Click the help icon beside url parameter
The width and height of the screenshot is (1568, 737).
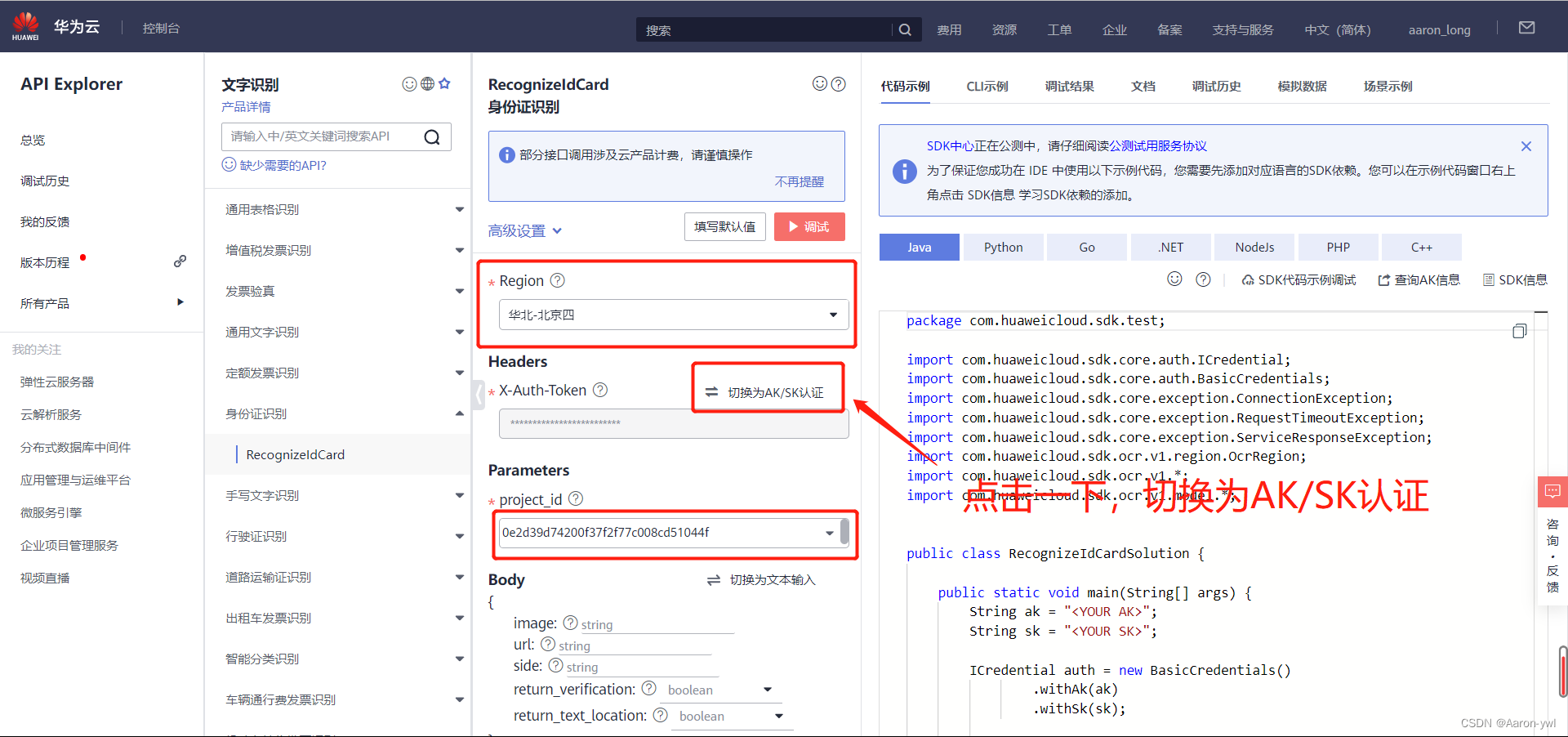point(548,644)
